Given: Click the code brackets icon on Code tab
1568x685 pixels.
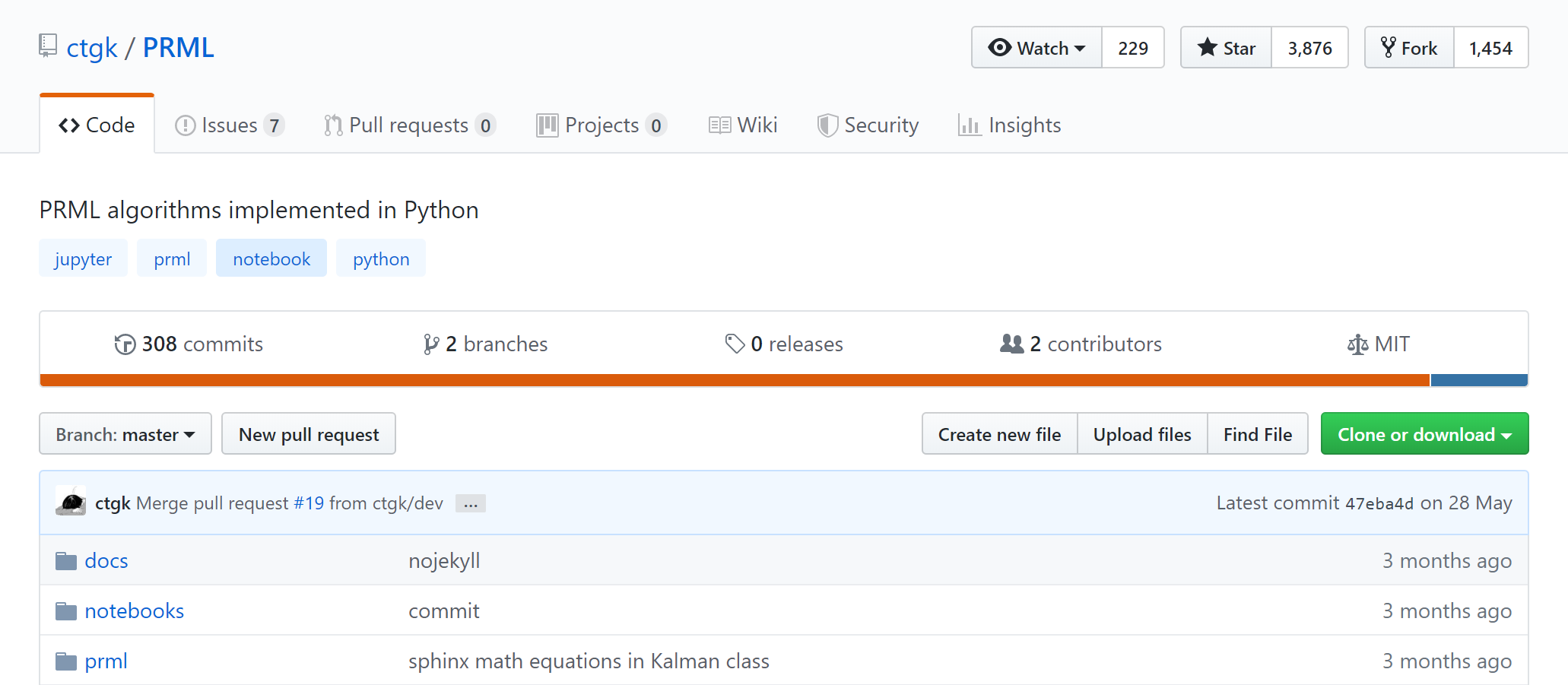Looking at the screenshot, I should [x=69, y=125].
